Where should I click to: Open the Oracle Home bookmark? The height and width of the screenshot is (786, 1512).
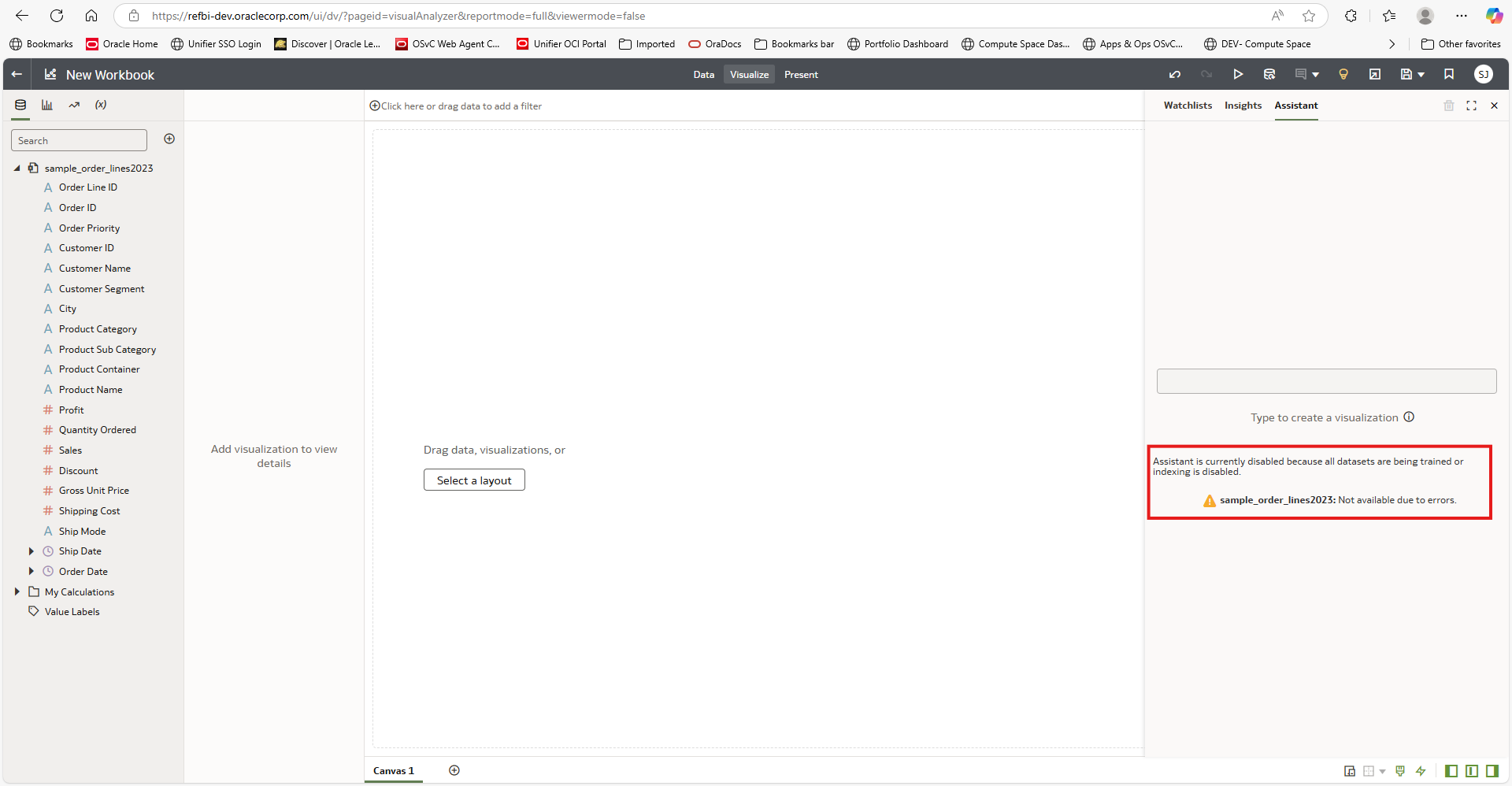122,44
